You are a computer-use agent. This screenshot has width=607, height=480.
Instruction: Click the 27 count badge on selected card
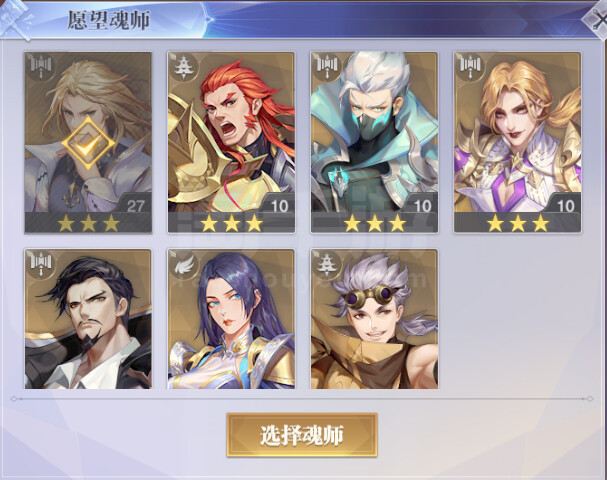135,205
